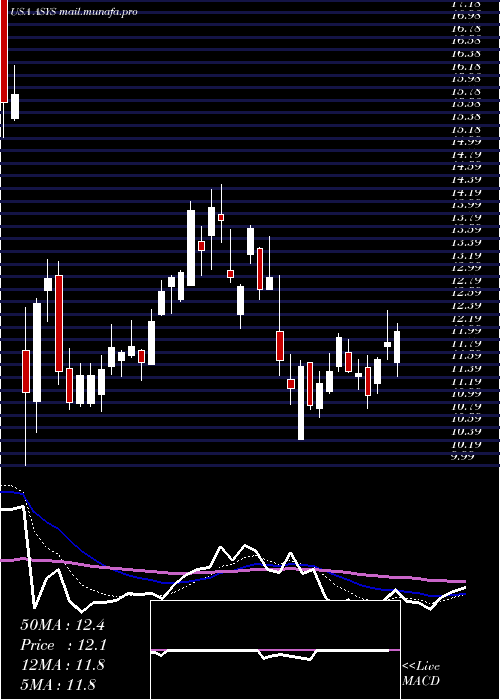Click the <<Live MACD label
The height and width of the screenshot is (700, 500).
[x=421, y=674]
